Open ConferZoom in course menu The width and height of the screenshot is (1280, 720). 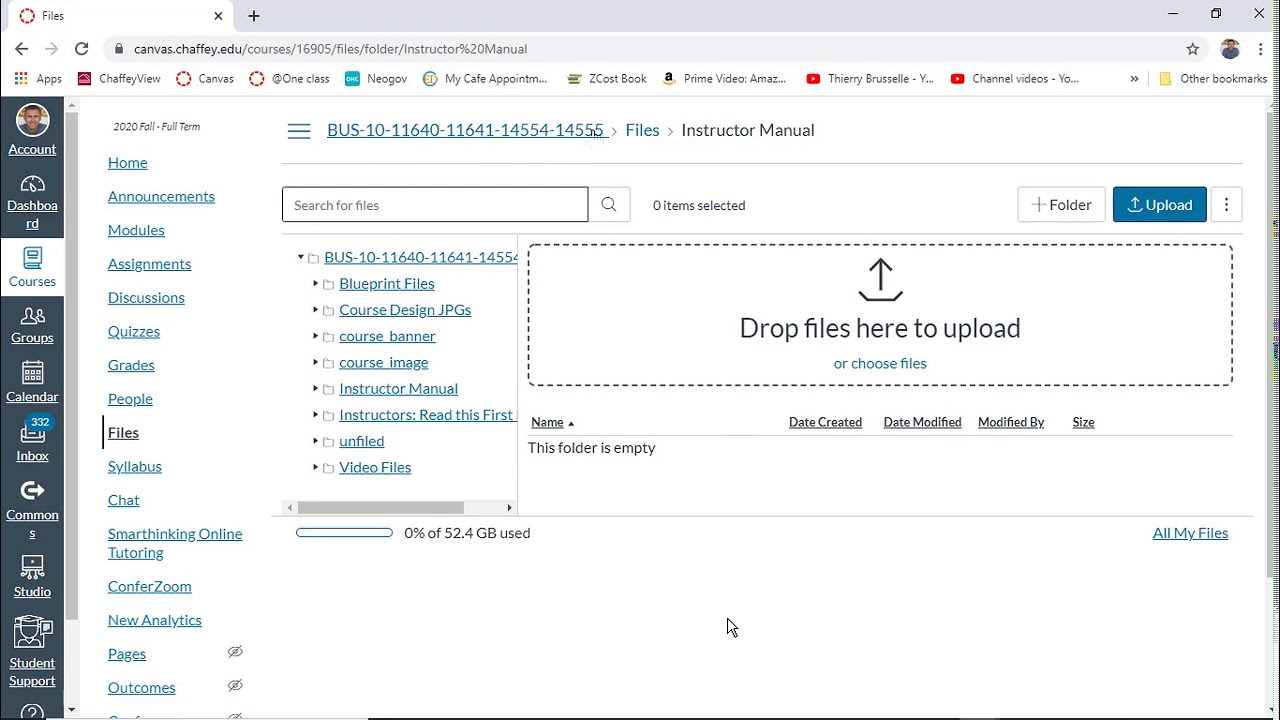pyautogui.click(x=149, y=586)
